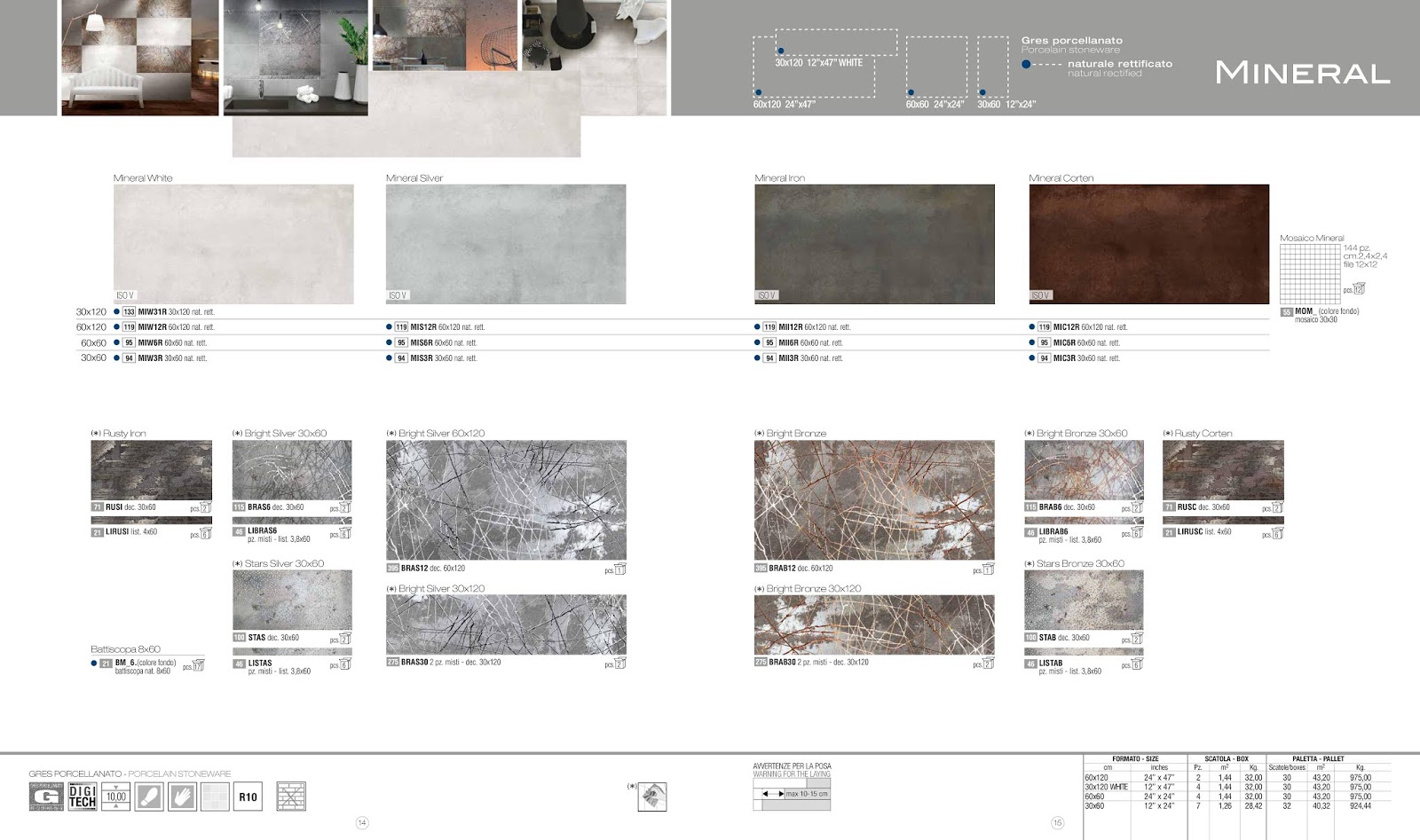Click the Mineral Silver tile swatch

(x=506, y=244)
